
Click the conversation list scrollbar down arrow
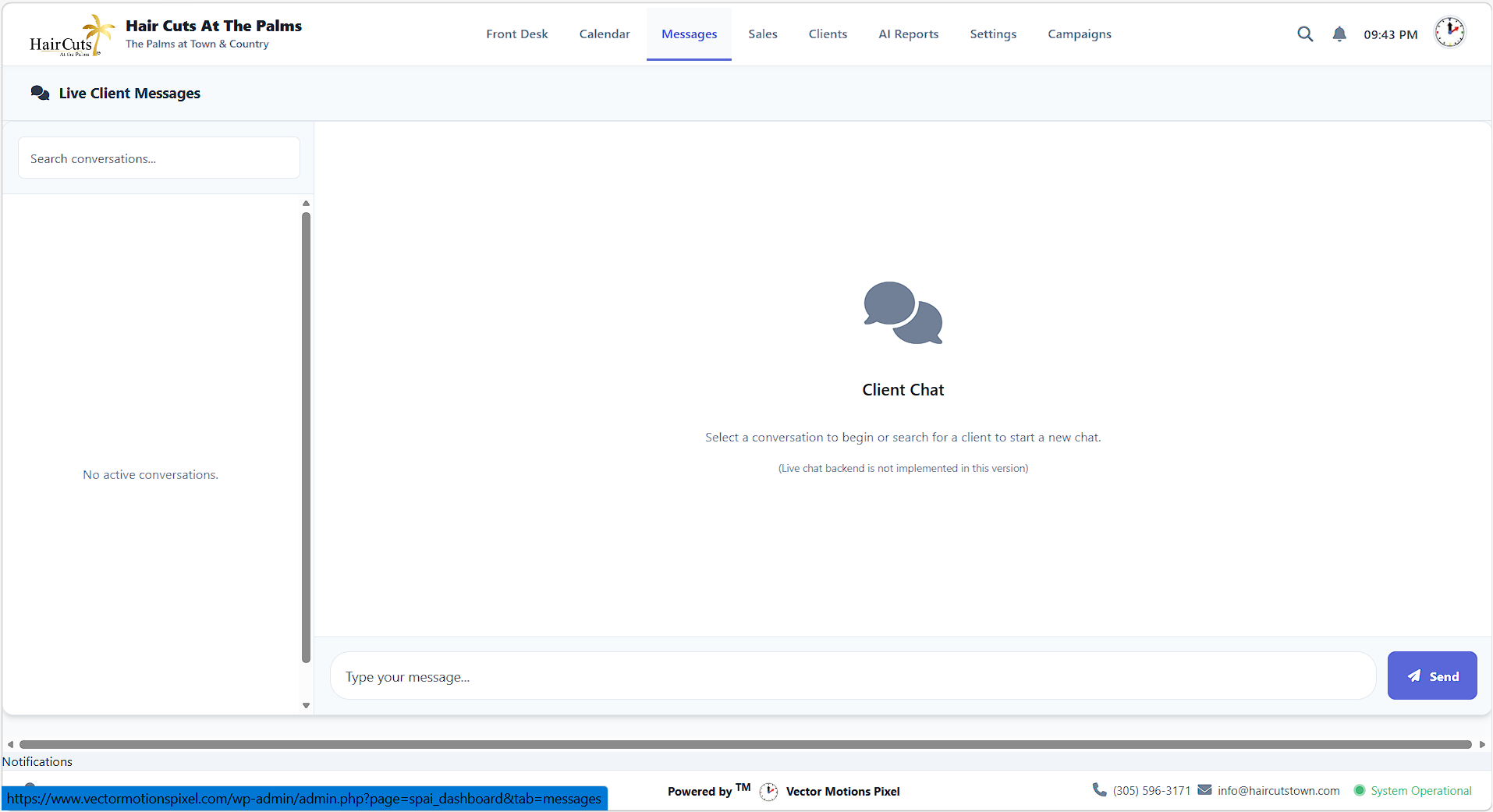(x=305, y=704)
